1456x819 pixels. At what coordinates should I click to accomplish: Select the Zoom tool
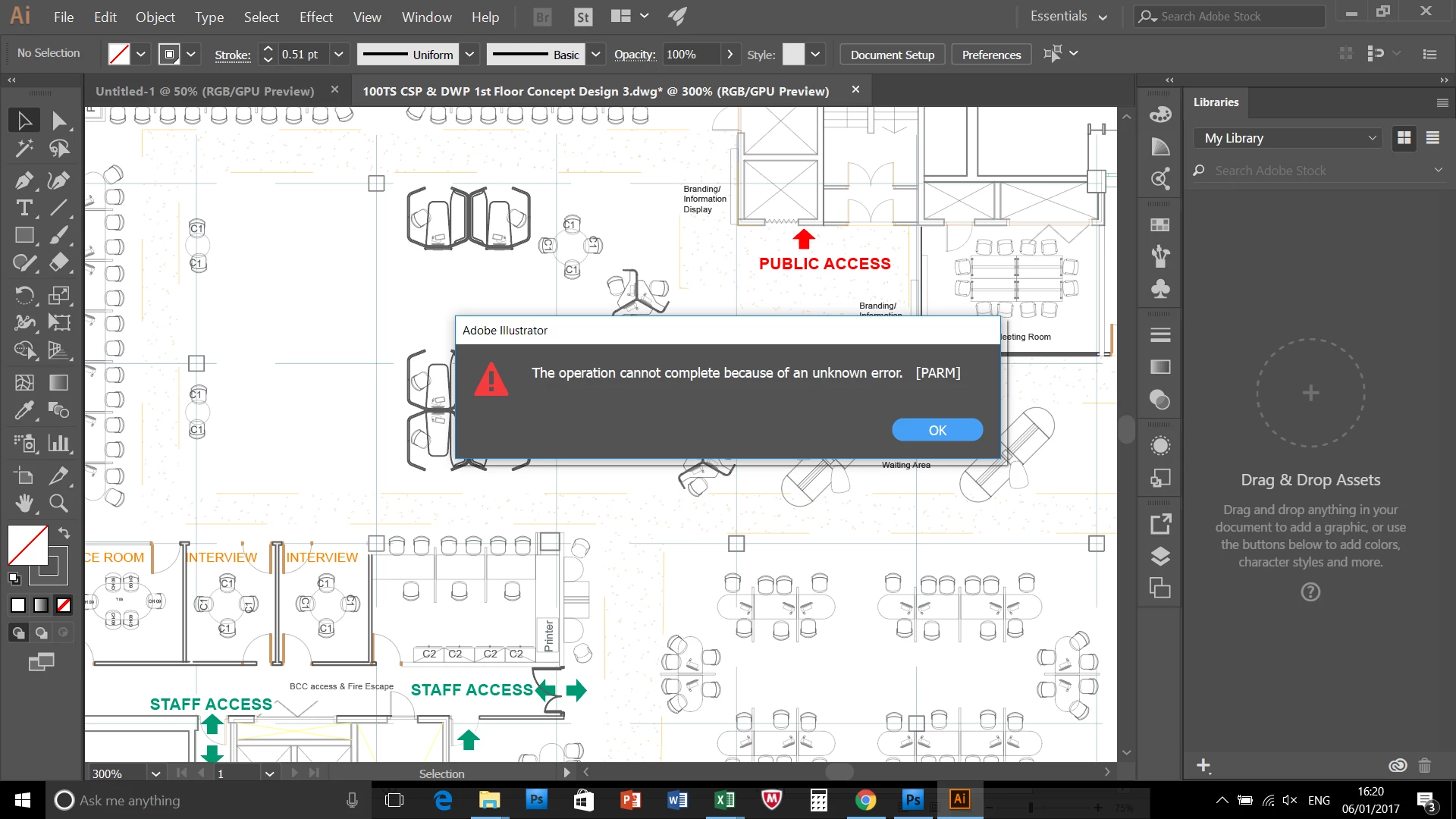coord(58,503)
